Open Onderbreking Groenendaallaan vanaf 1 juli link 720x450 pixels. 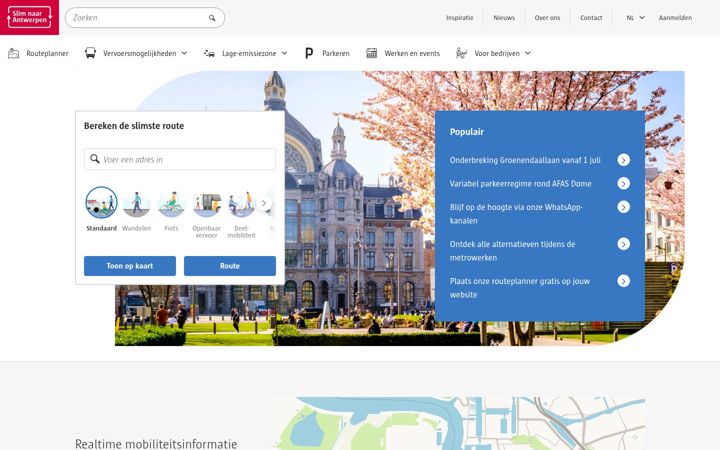525,160
